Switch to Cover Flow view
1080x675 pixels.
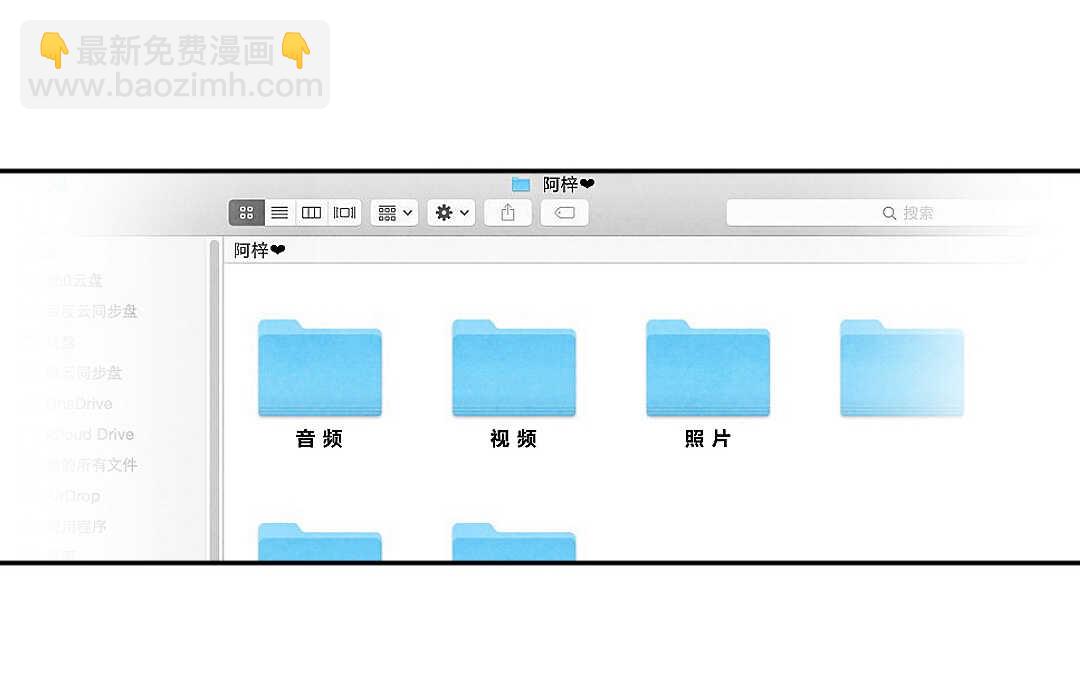tap(344, 213)
